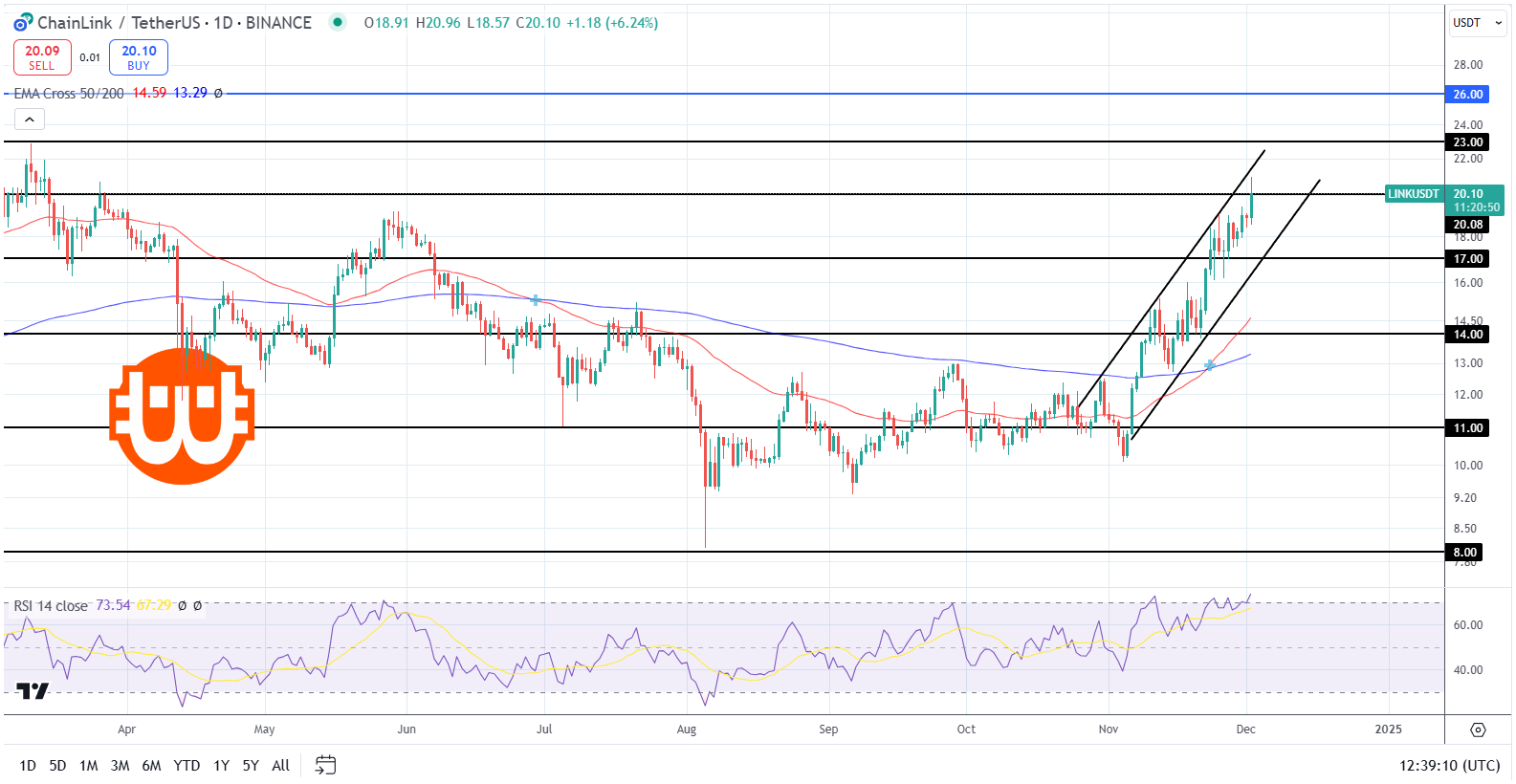Select the 8.00 horizontal line label
1516x784 pixels.
click(1464, 552)
